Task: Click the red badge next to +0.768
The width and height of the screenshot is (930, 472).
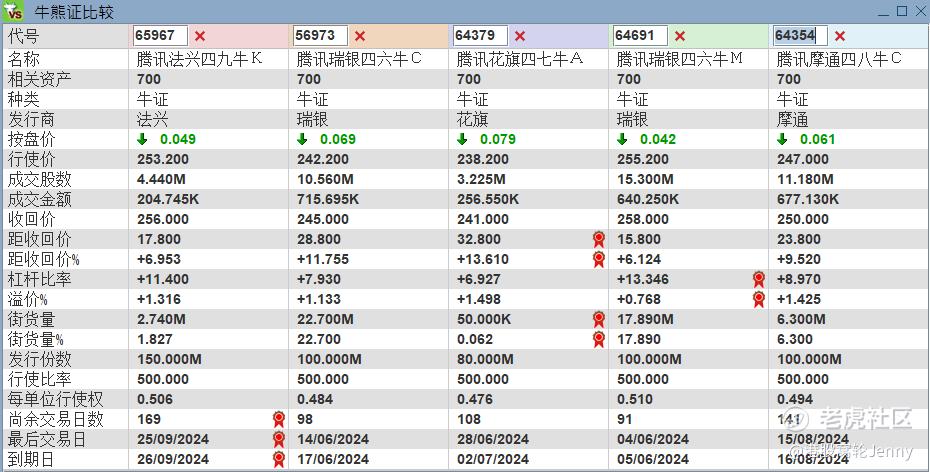Action: (759, 299)
